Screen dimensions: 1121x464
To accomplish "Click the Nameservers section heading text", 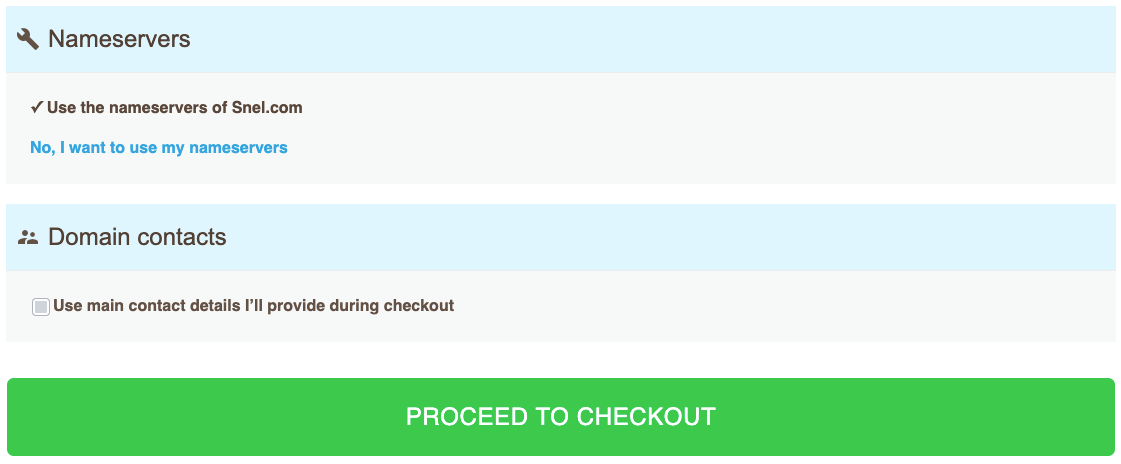I will 119,39.
